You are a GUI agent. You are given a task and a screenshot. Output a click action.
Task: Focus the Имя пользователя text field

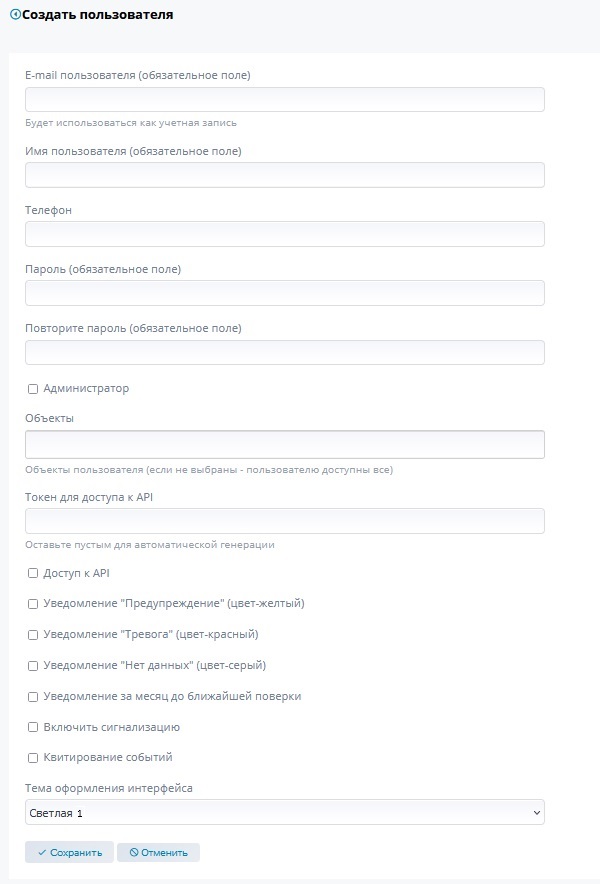tap(284, 175)
